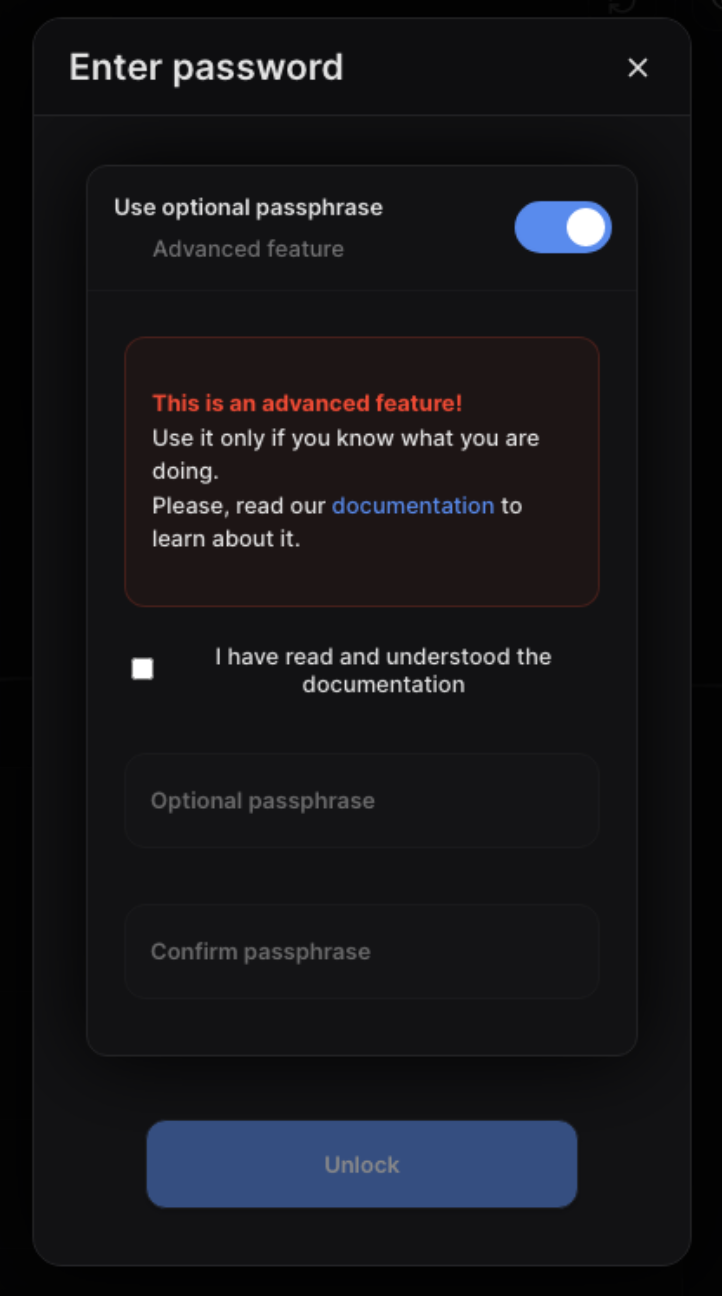722x1296 pixels.
Task: Disable the Use optional passphrase toggle
Action: 563,227
